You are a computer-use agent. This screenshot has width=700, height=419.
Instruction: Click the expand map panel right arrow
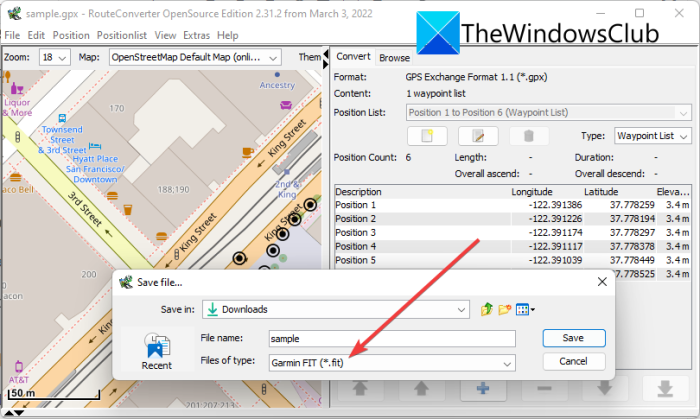(x=326, y=65)
